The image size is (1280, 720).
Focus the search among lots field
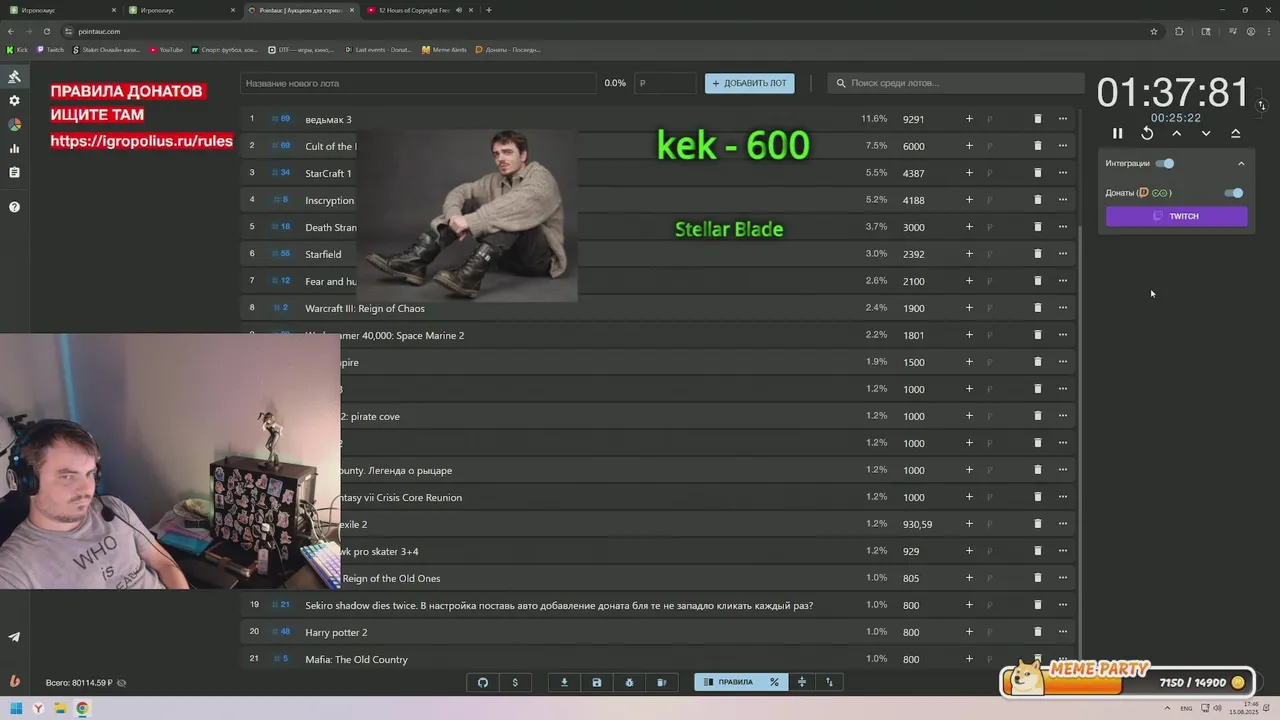(955, 83)
